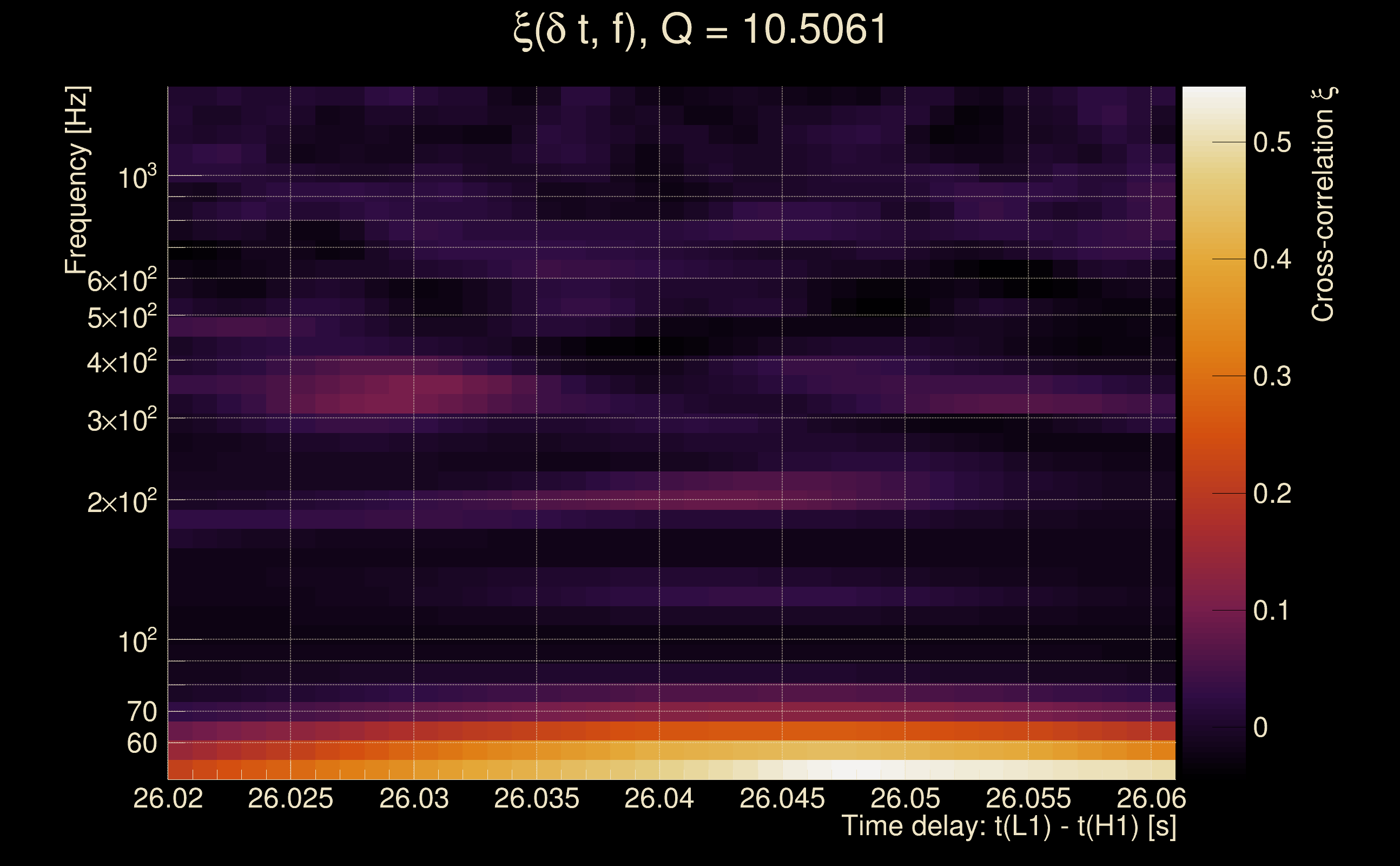Click the 0.5 tick on the colorbar
Screen dimensions: 1400x866
click(x=1272, y=142)
